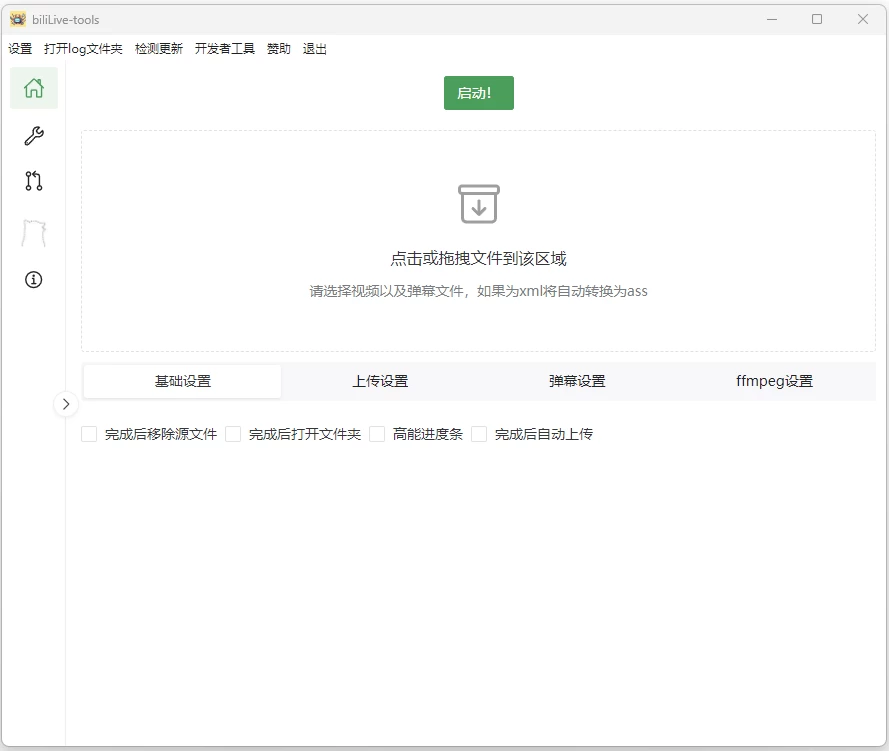The width and height of the screenshot is (889, 751).
Task: Select the Home icon in the sidebar
Action: point(33,88)
